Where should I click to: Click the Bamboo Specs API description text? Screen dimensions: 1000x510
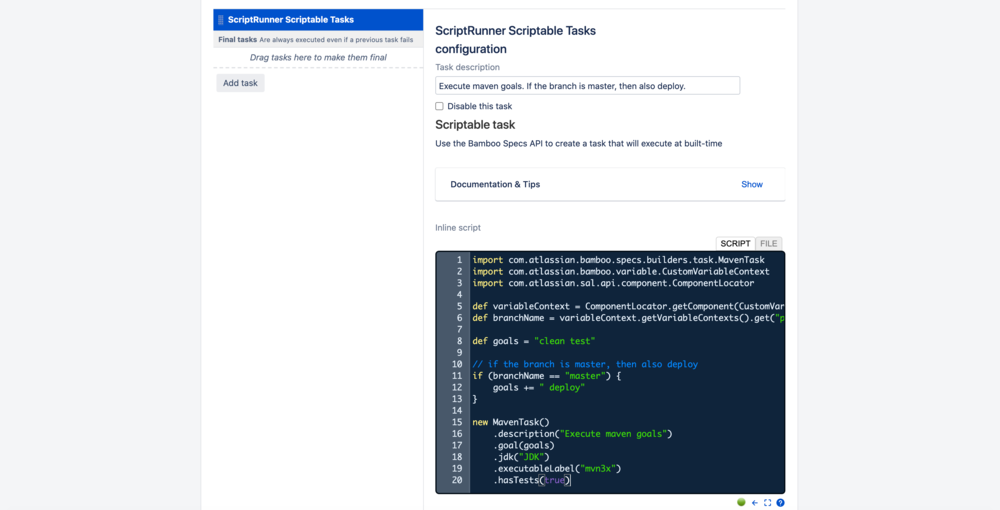(578, 143)
